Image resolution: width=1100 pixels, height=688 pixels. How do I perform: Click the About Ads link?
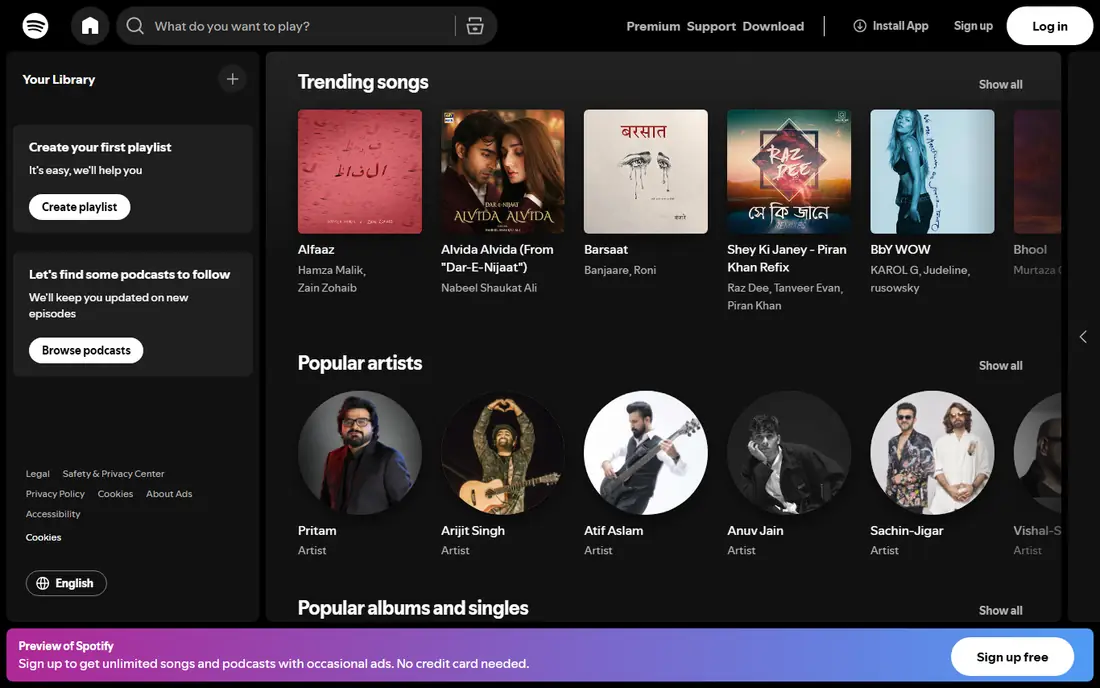click(169, 494)
